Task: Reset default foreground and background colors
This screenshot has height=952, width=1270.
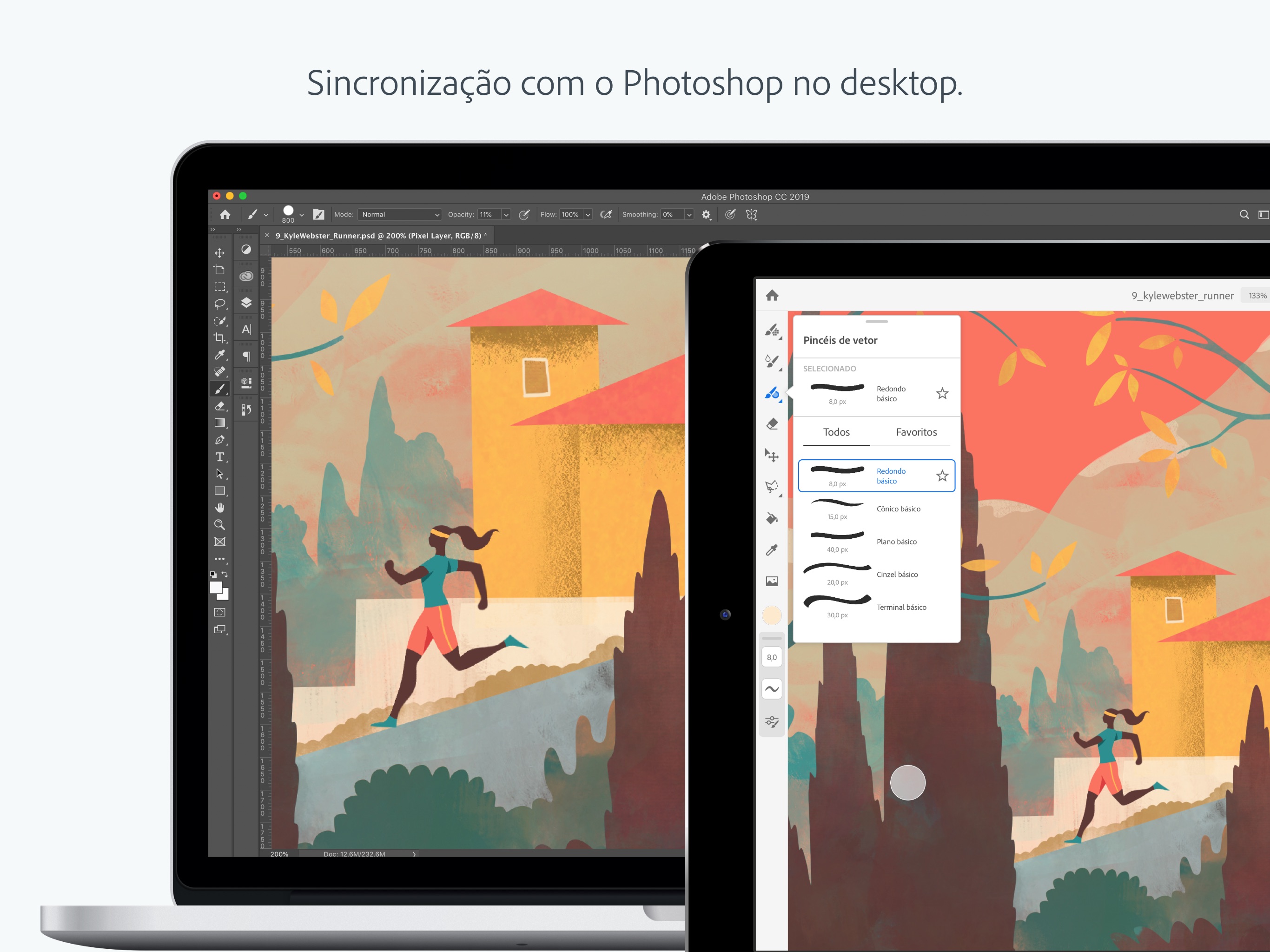Action: 213,574
